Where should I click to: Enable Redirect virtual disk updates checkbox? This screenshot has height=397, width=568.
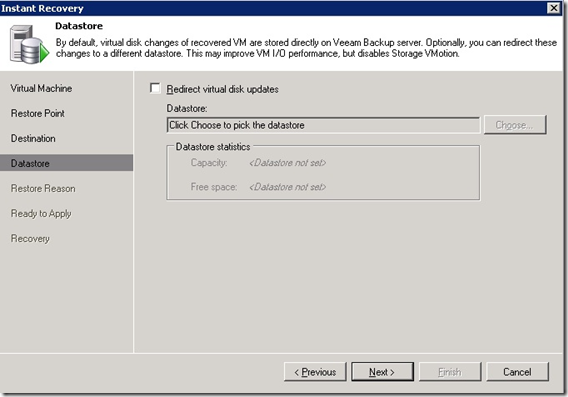[155, 88]
